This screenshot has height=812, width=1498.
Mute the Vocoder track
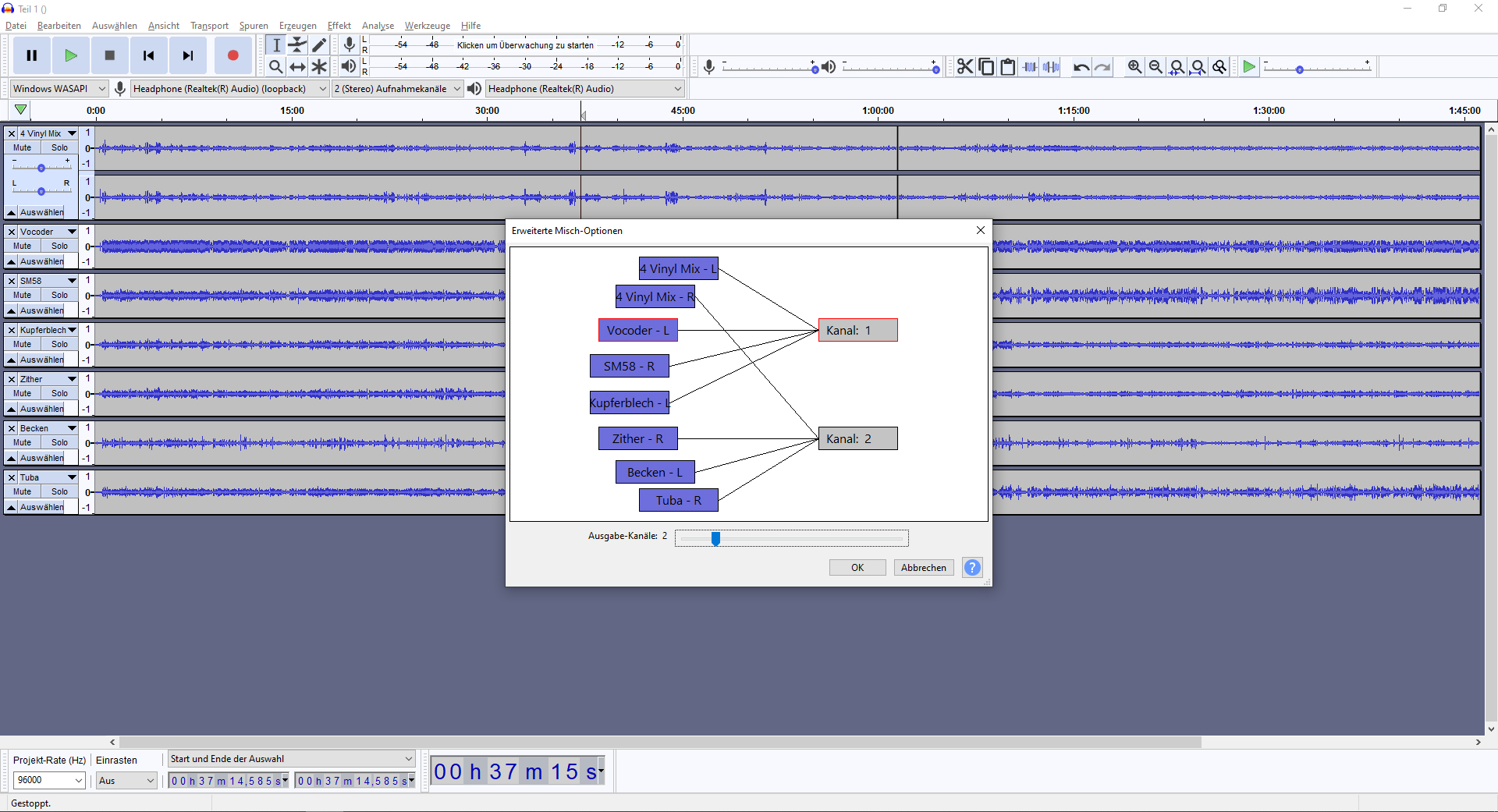click(x=23, y=246)
